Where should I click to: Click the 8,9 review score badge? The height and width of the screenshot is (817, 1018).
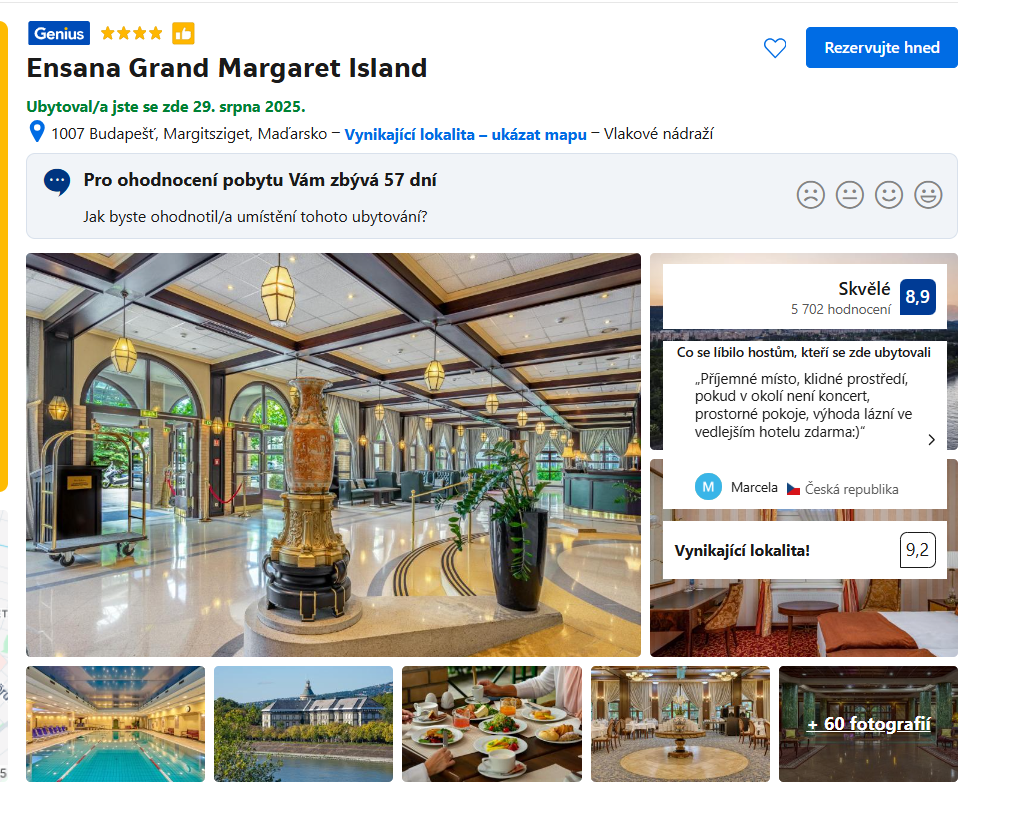pyautogui.click(x=917, y=297)
